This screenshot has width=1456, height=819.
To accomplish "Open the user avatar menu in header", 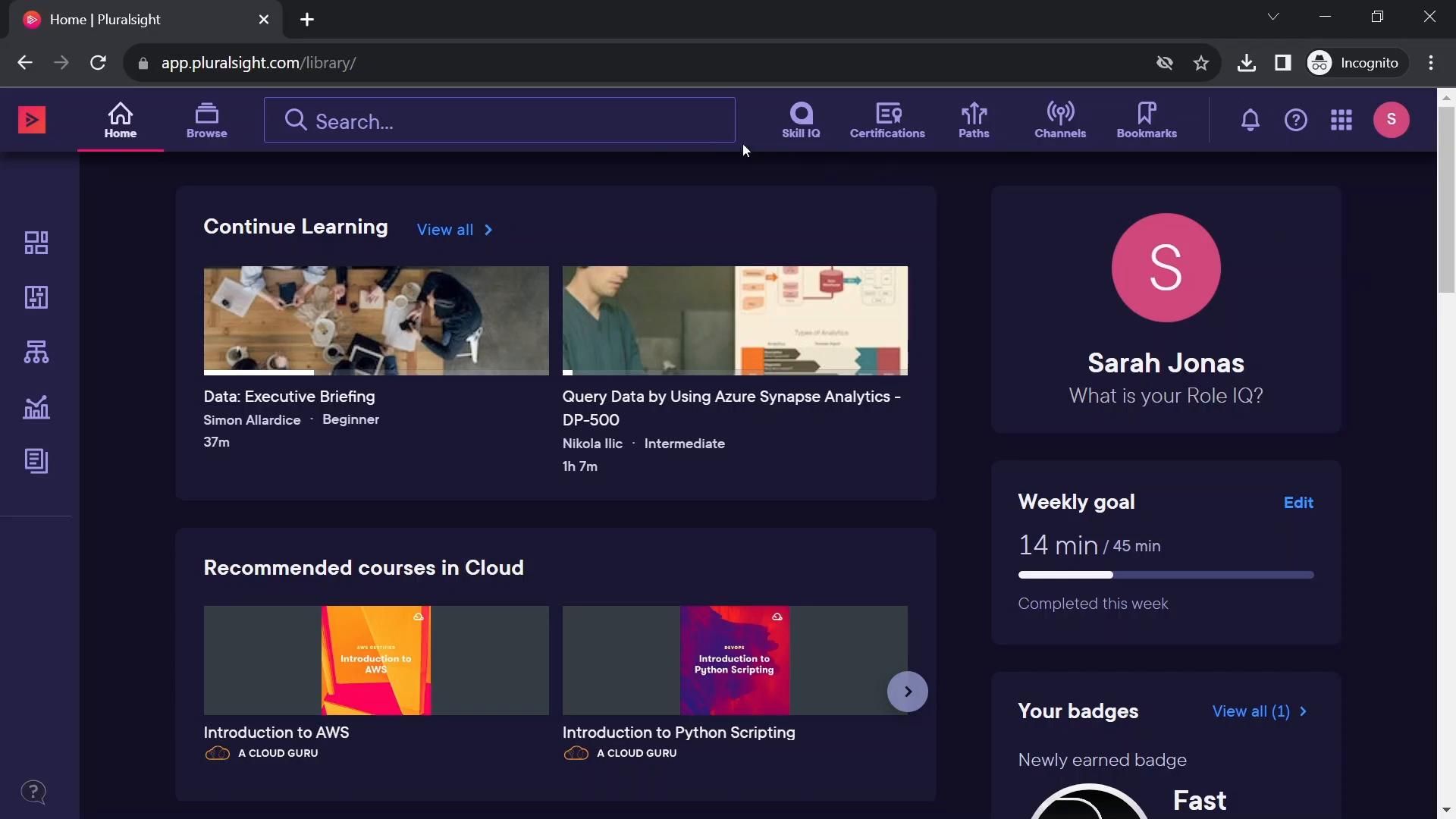I will coord(1391,120).
